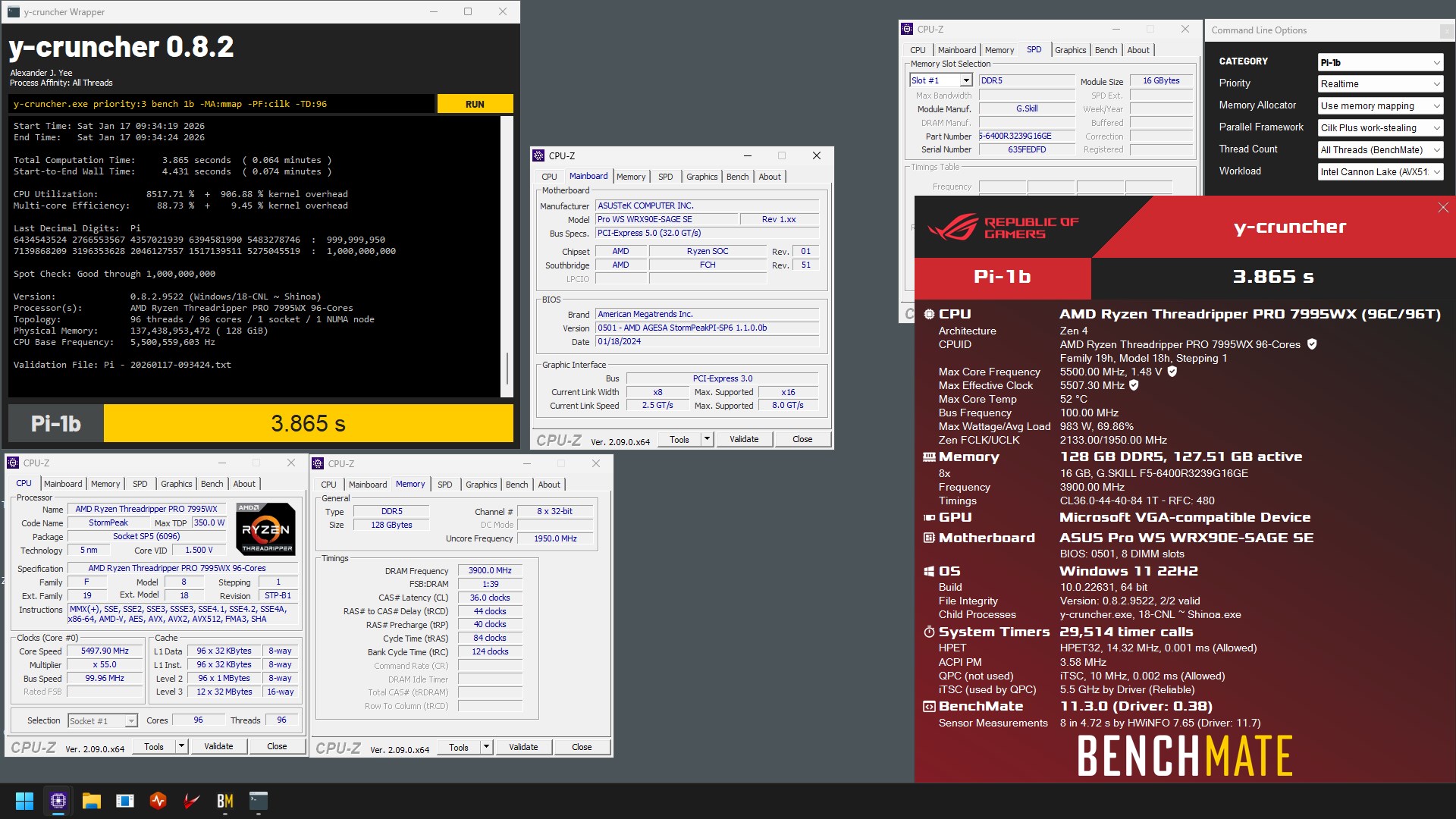
Task: Close the BenchMate result panel with X
Action: point(1443,208)
